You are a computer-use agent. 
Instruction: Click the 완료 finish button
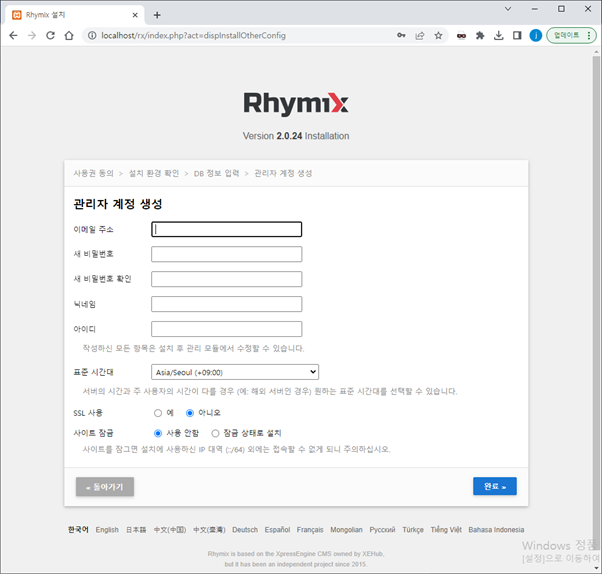coord(495,486)
